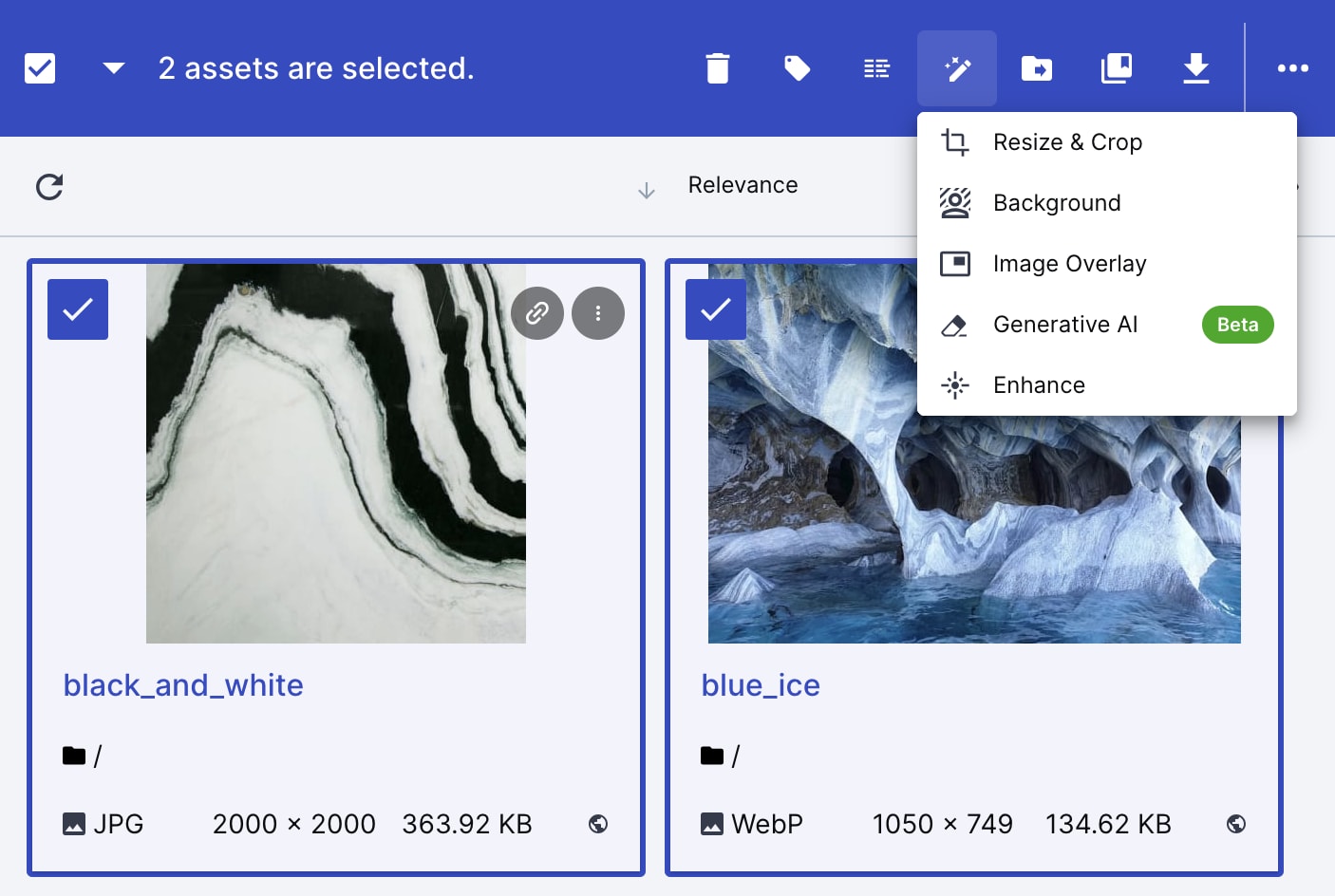Screen dimensions: 1335x896
Task: Click the black_and_white marble thumbnail
Action: tap(336, 454)
